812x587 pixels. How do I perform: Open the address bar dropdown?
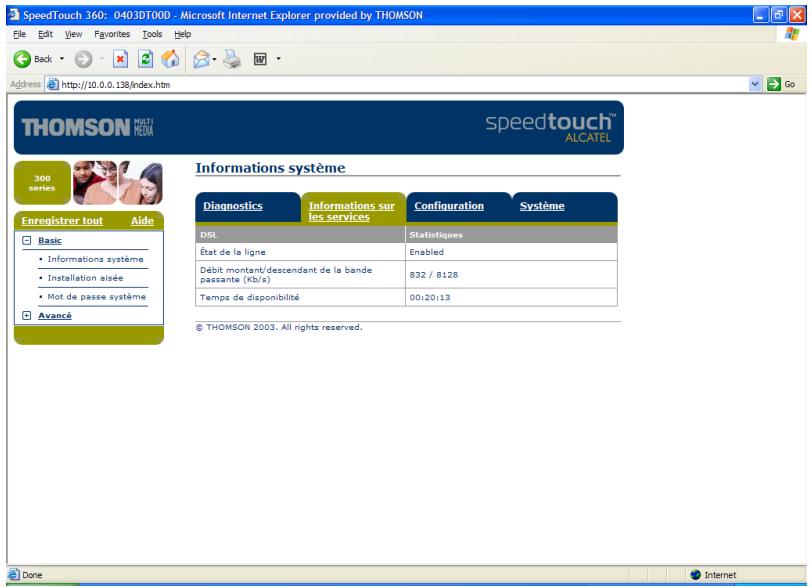755,84
